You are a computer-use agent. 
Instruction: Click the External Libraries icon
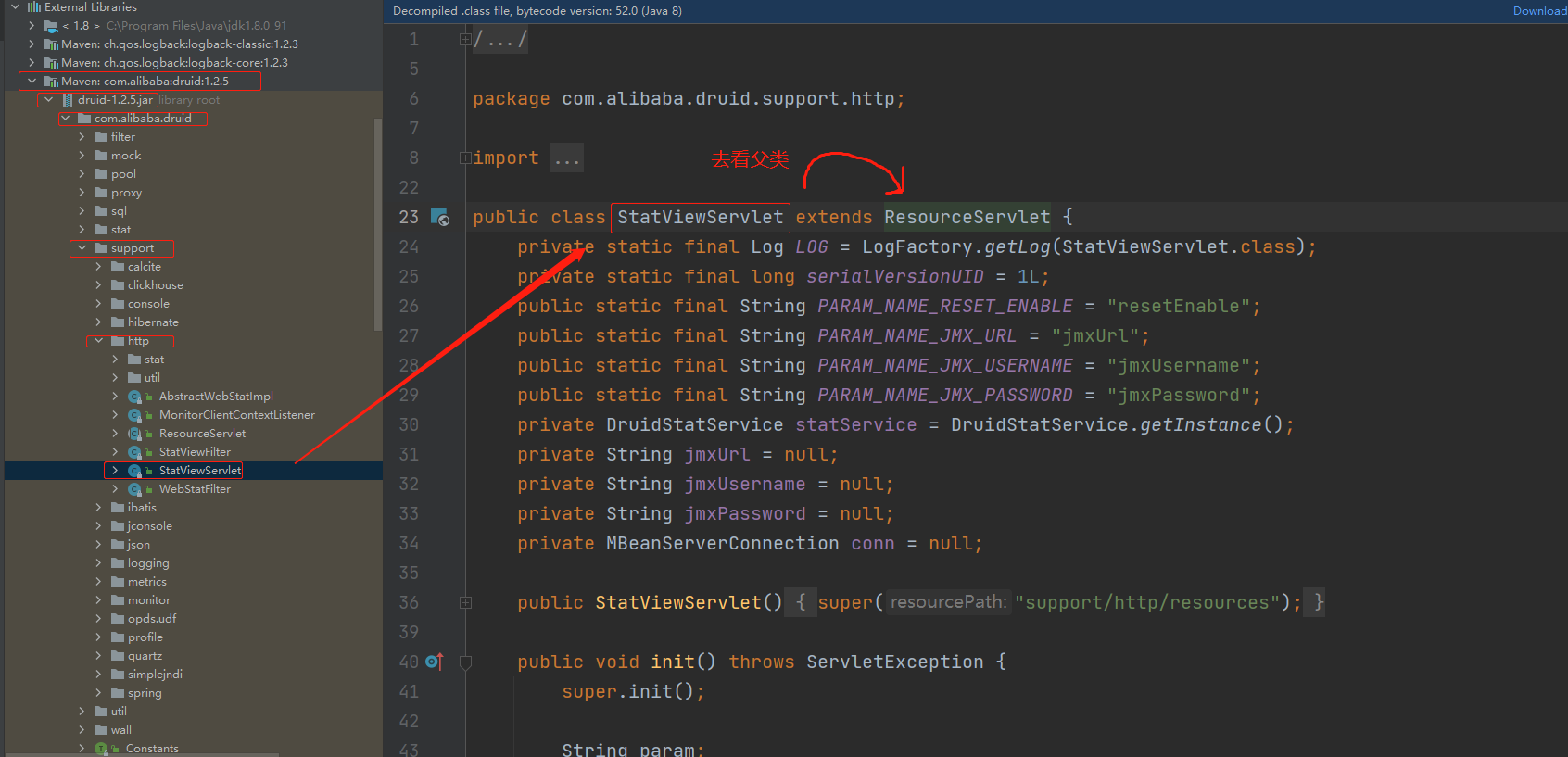pos(34,6)
